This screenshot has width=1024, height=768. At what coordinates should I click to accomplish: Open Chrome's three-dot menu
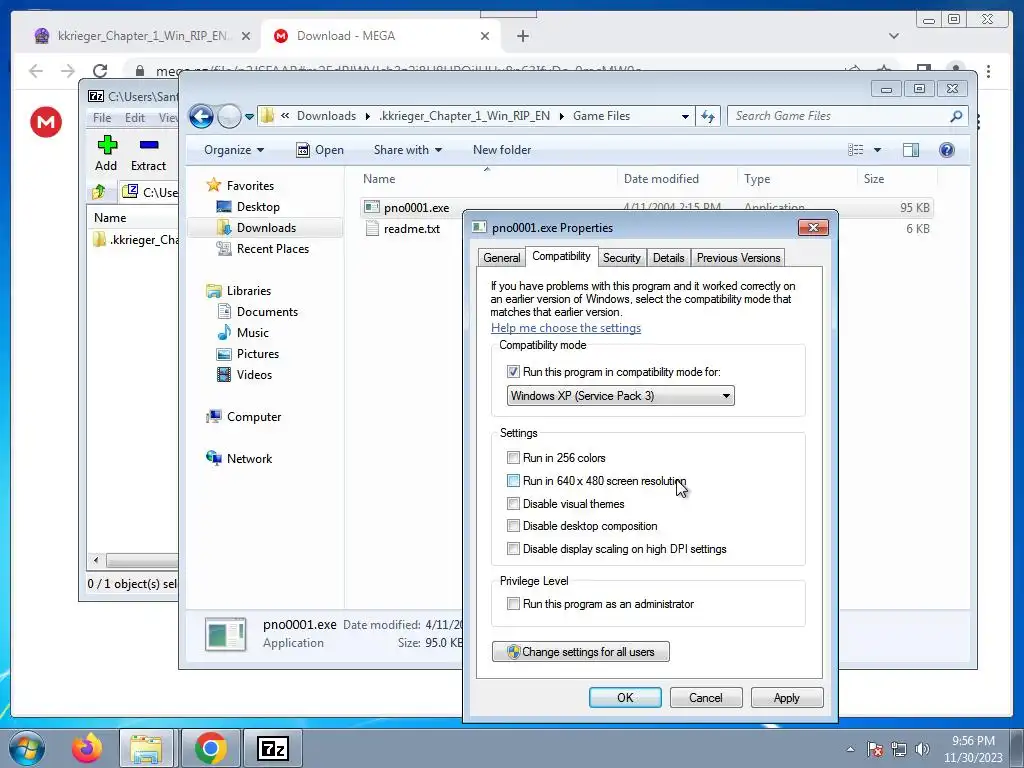click(989, 71)
